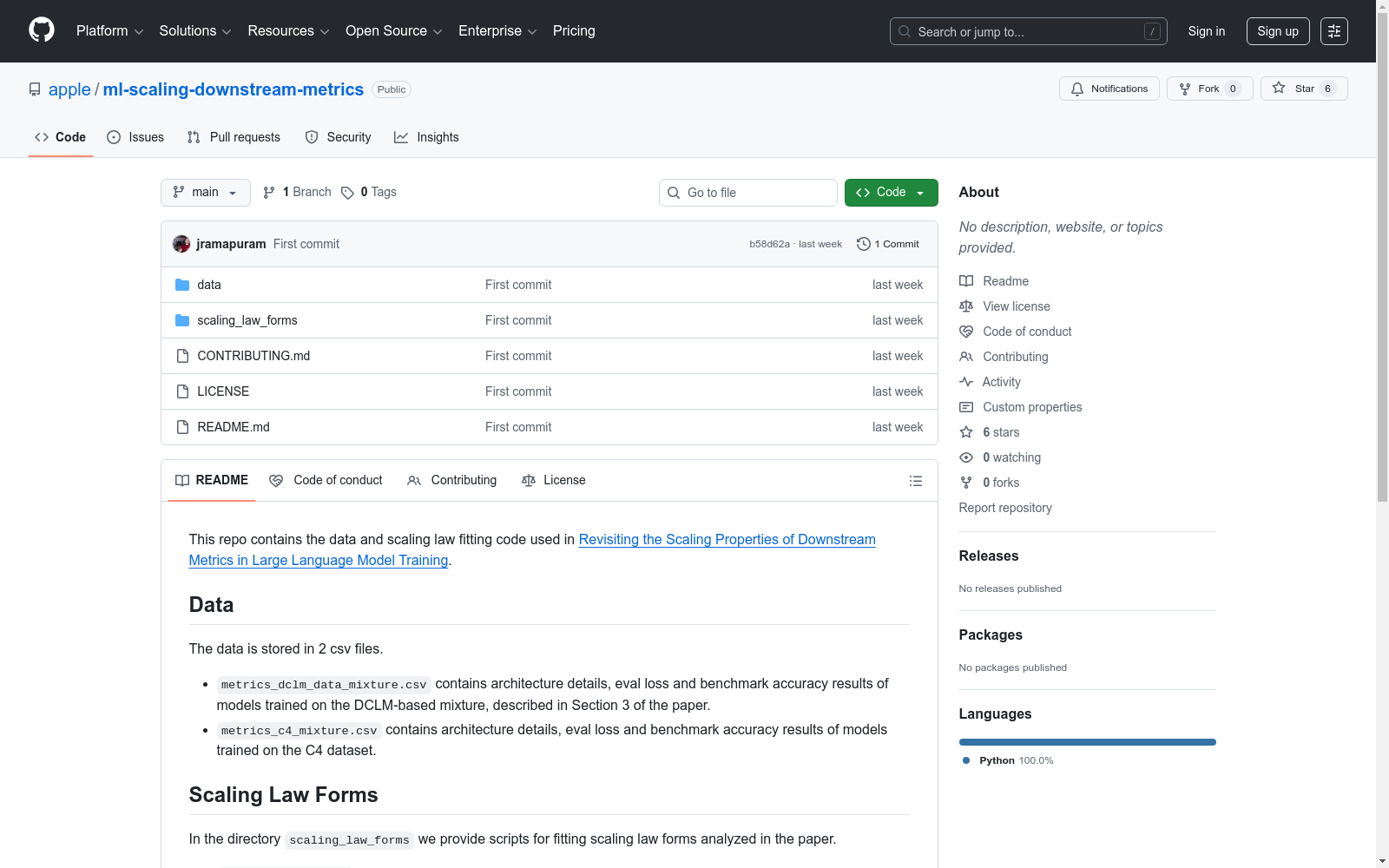This screenshot has height=868, width=1389.
Task: Click the eye icon beside 0 watching
Action: tap(966, 457)
